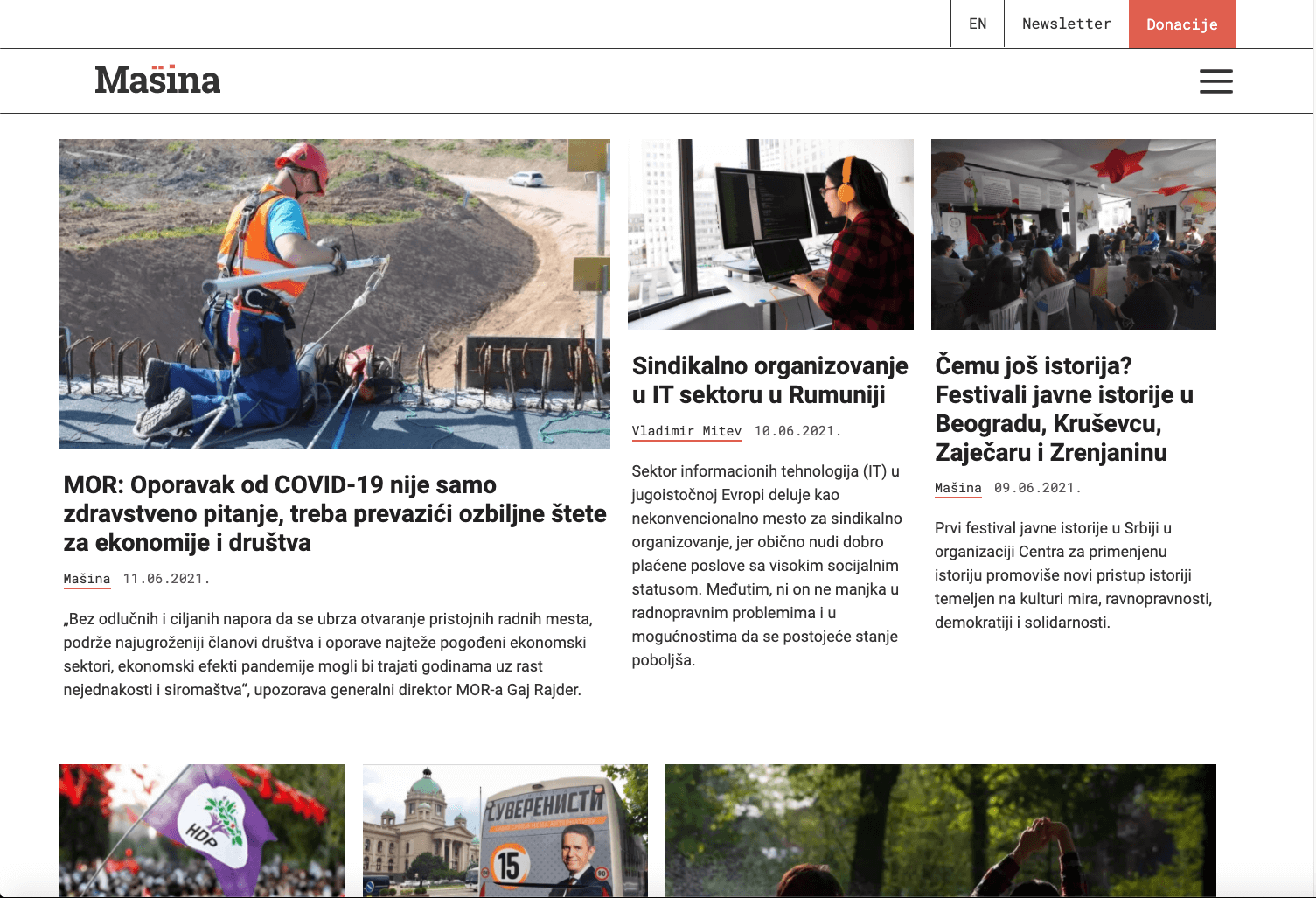1316x898 pixels.
Task: Click Mašina author link under MOR article
Action: pos(87,579)
